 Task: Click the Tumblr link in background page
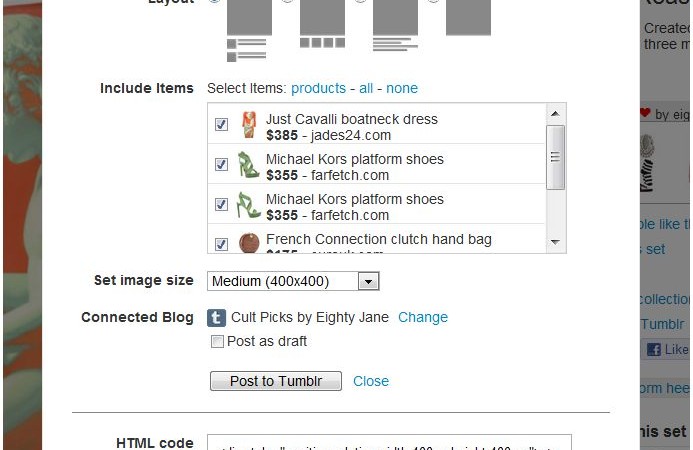point(664,324)
